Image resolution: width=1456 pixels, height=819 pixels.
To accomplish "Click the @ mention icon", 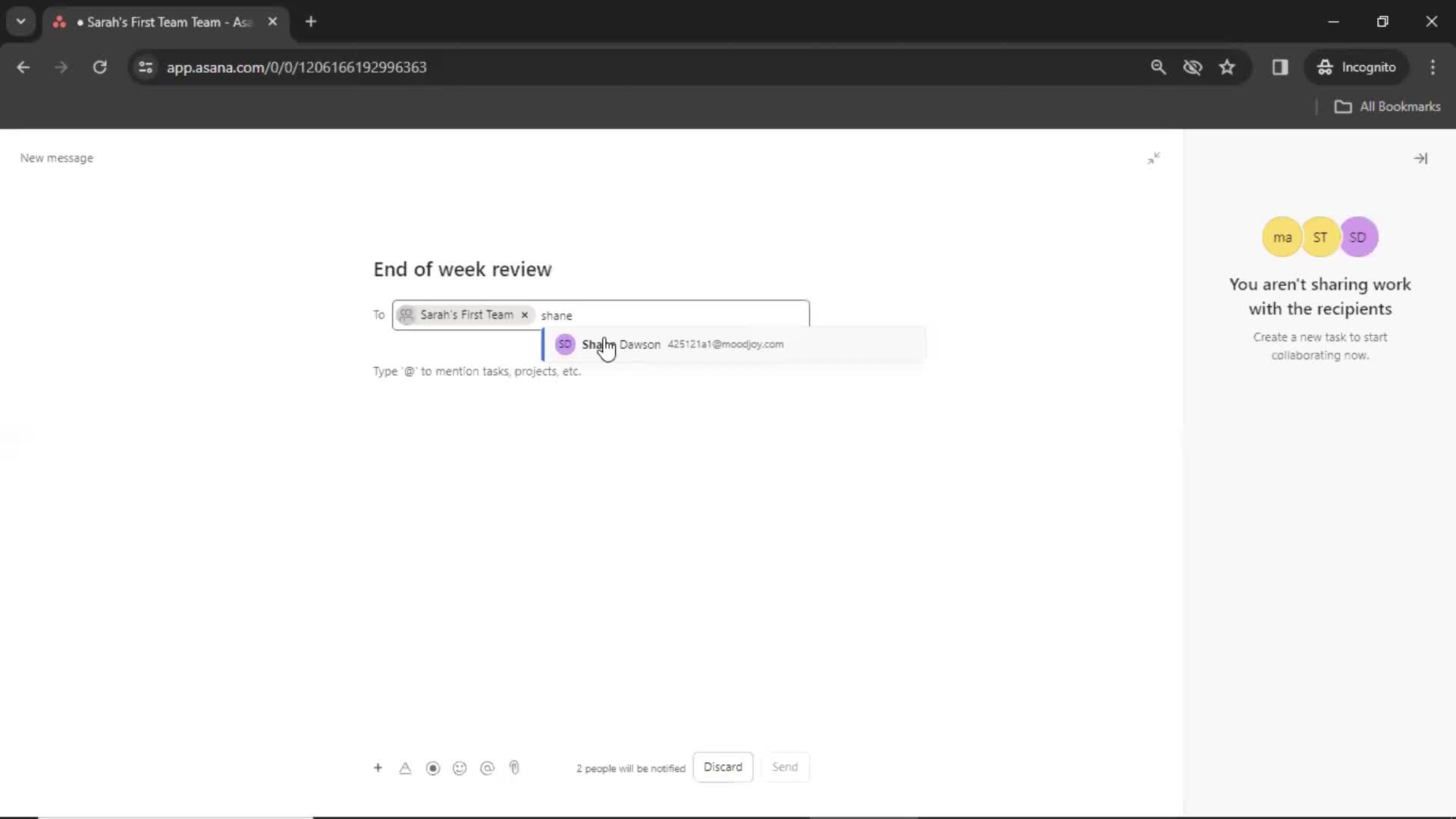I will click(488, 768).
